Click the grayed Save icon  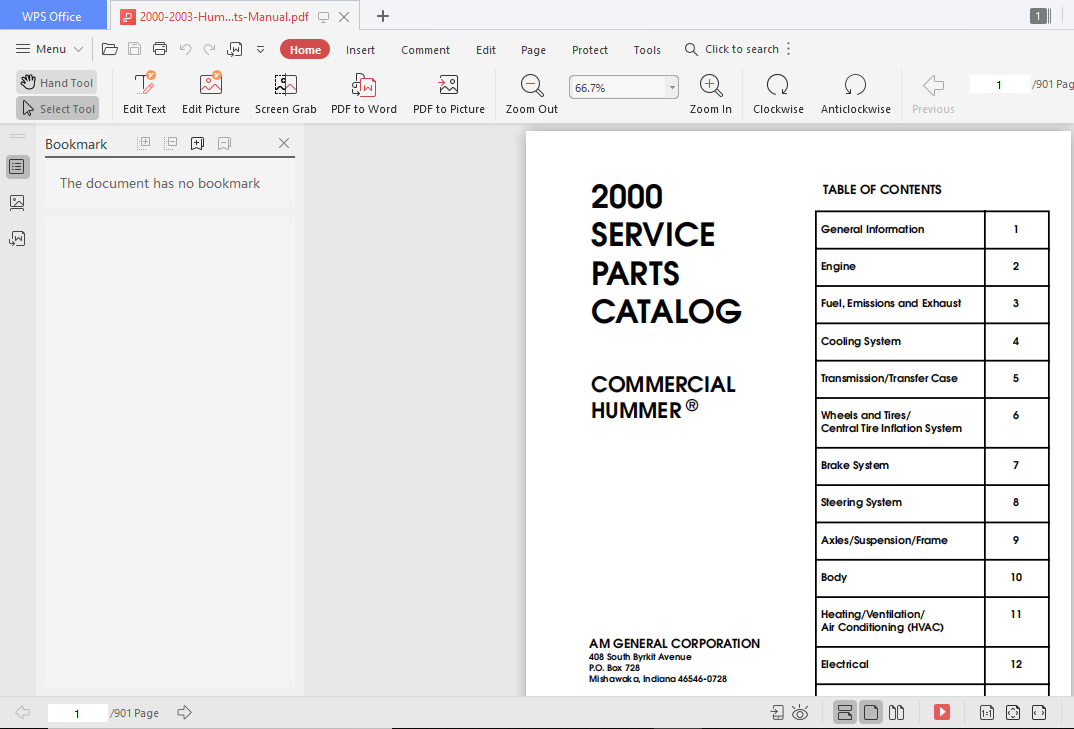pos(135,49)
